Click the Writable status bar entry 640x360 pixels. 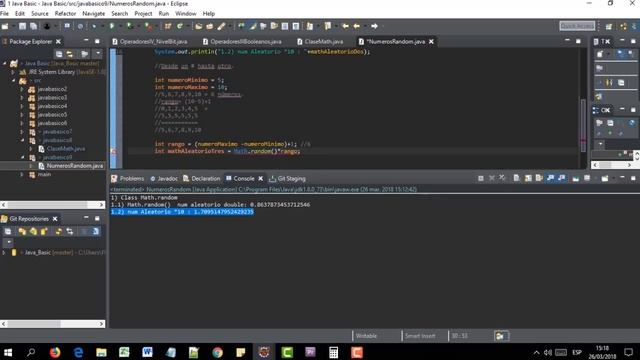[366, 336]
